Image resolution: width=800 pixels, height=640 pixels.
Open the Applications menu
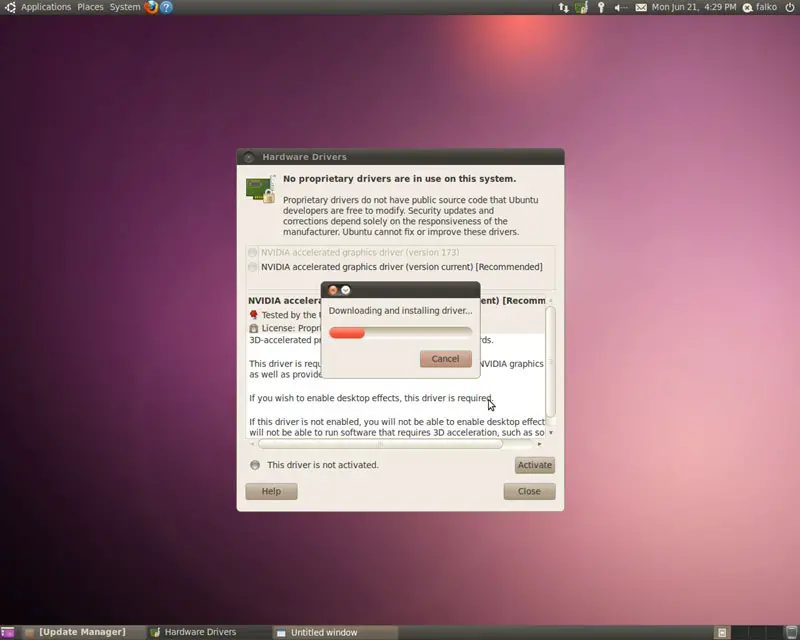(x=46, y=7)
